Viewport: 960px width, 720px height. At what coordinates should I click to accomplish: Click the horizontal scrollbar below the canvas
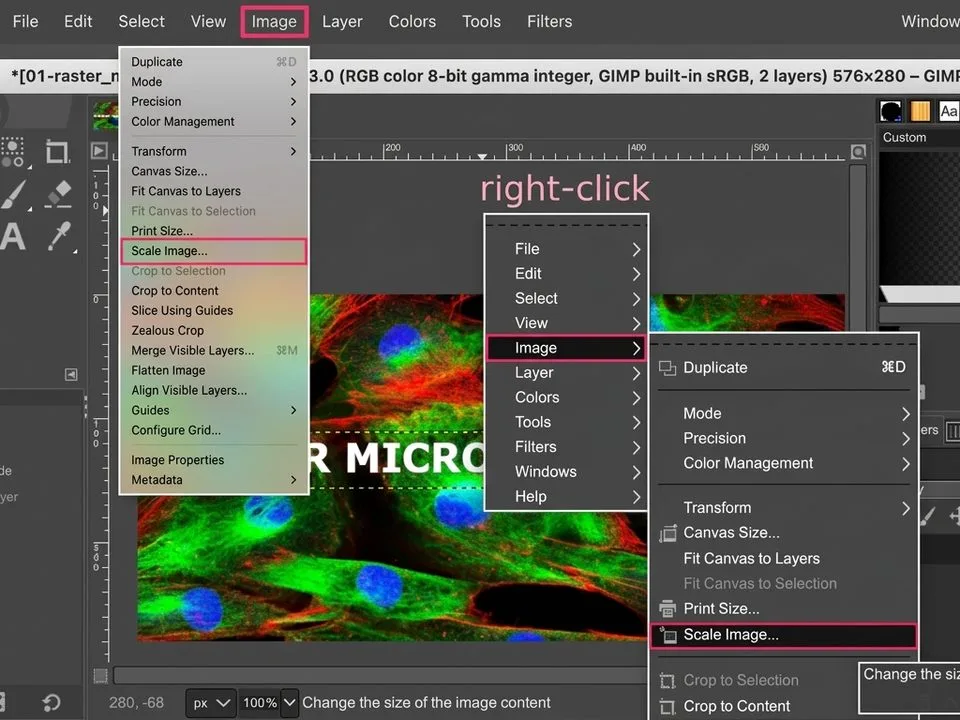381,675
